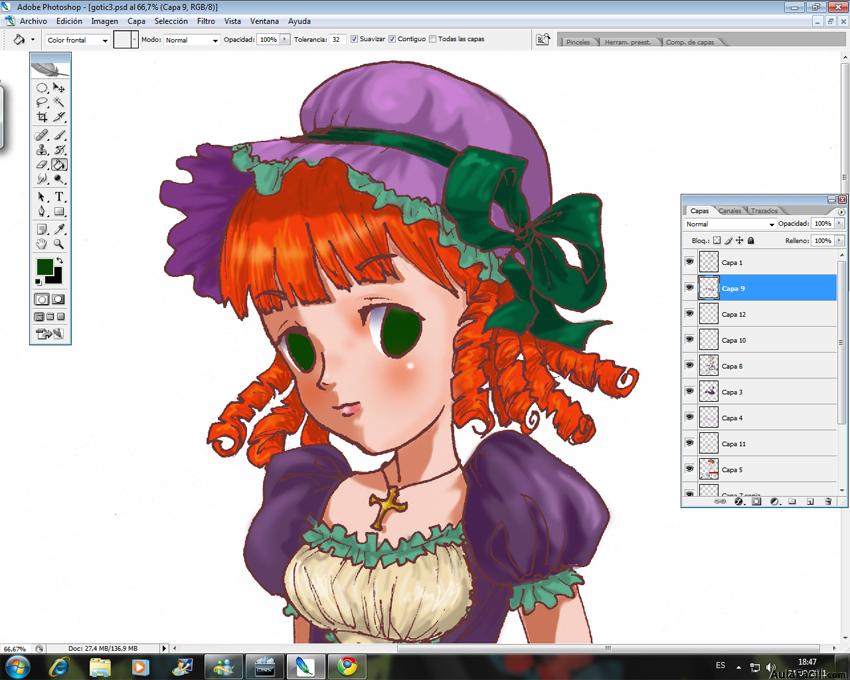Select the Notes tool
Viewport: 850px width, 680px height.
click(42, 229)
